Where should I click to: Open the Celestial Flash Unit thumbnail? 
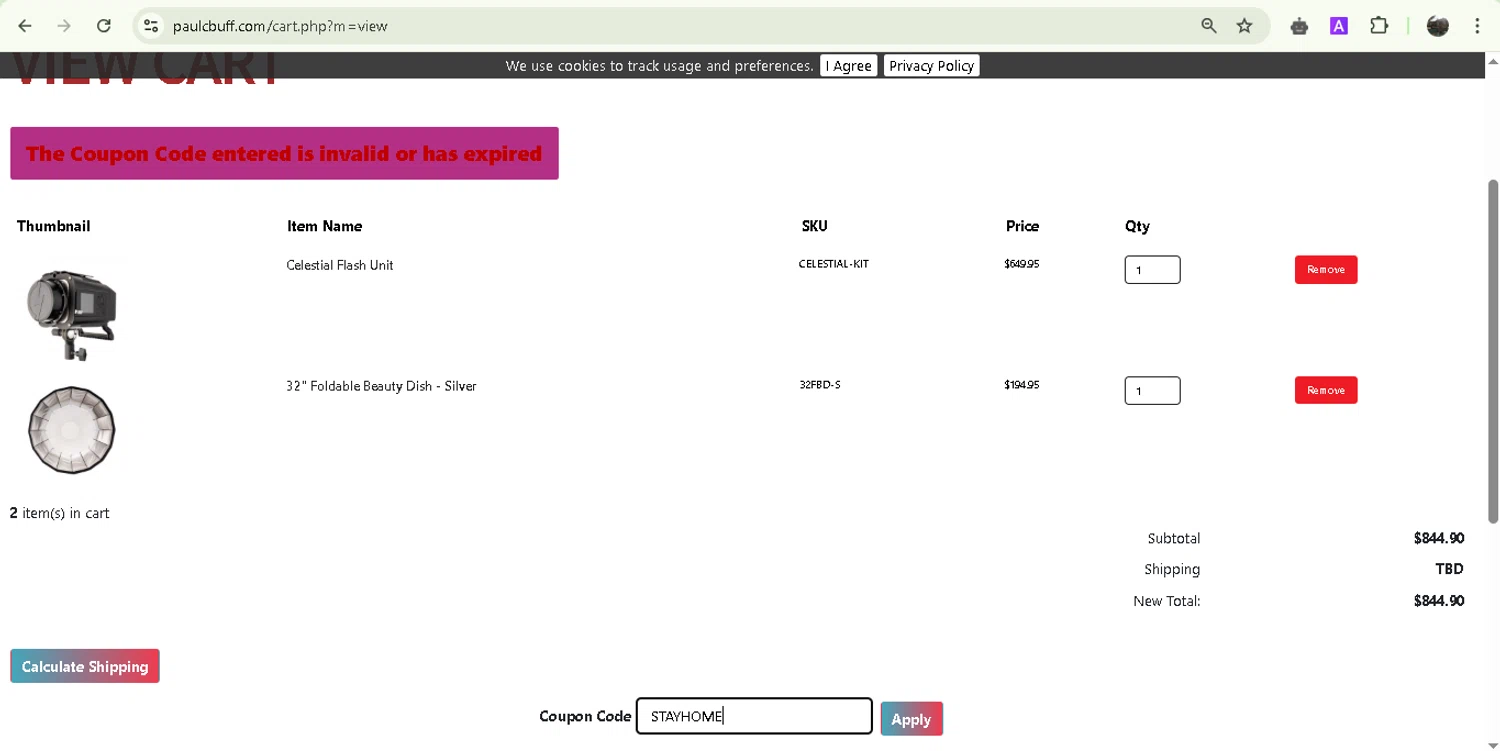coord(71,314)
